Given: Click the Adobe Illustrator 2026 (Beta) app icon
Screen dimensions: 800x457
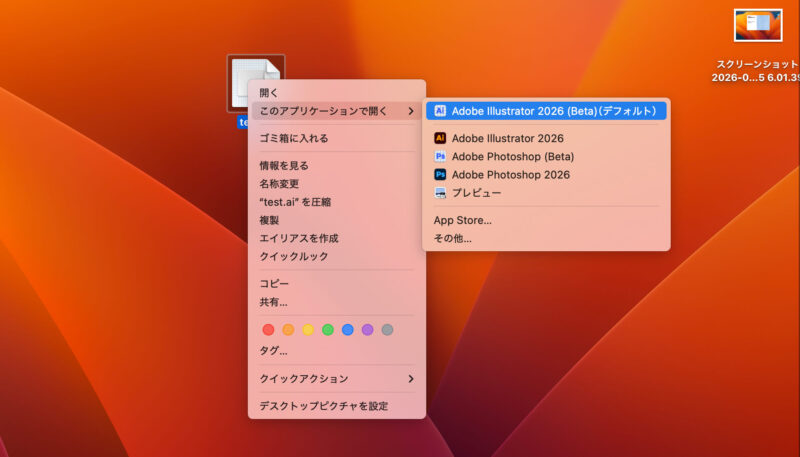Looking at the screenshot, I should tap(440, 111).
